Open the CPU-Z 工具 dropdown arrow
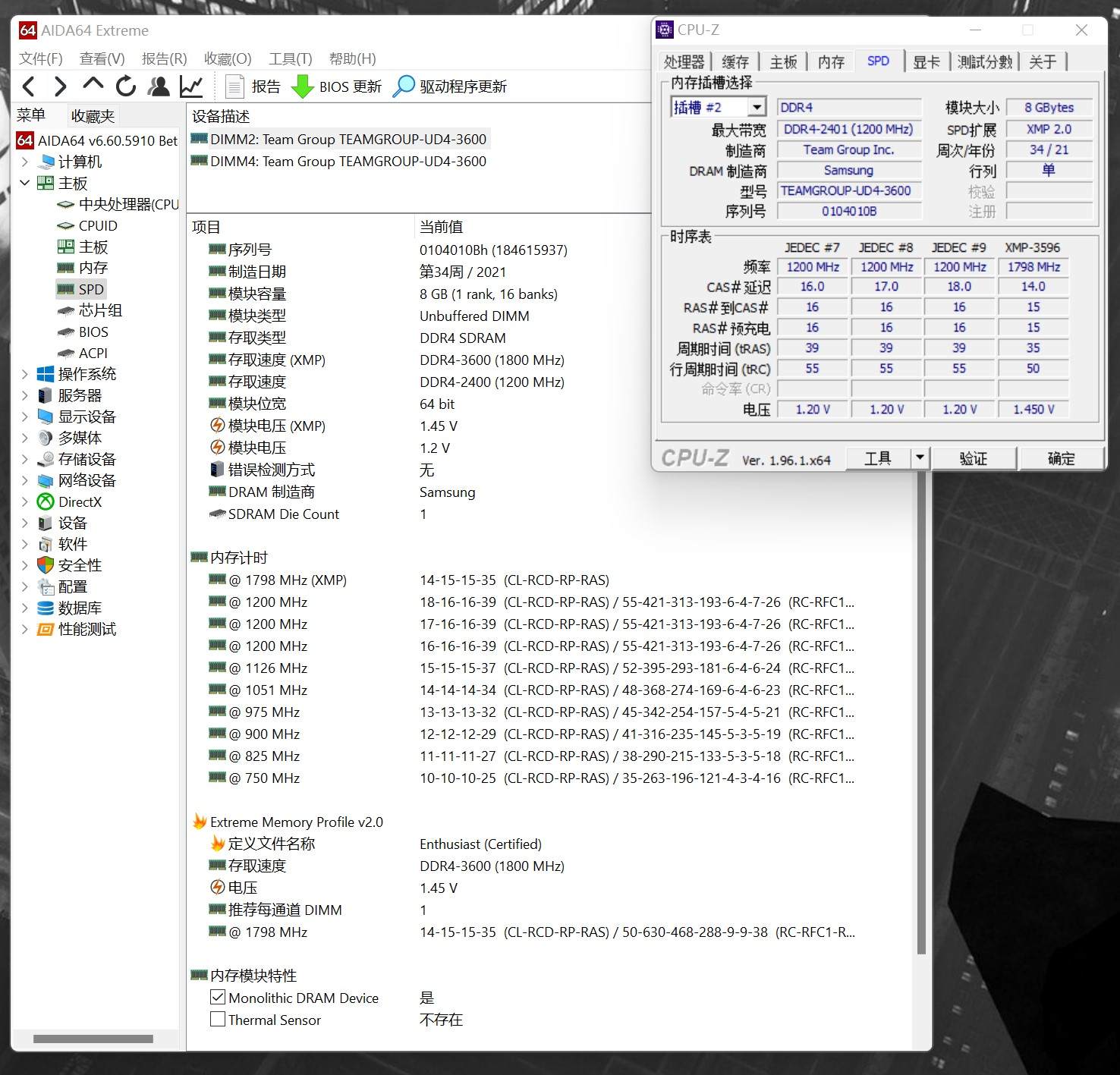The image size is (1120, 1075). pyautogui.click(x=920, y=457)
